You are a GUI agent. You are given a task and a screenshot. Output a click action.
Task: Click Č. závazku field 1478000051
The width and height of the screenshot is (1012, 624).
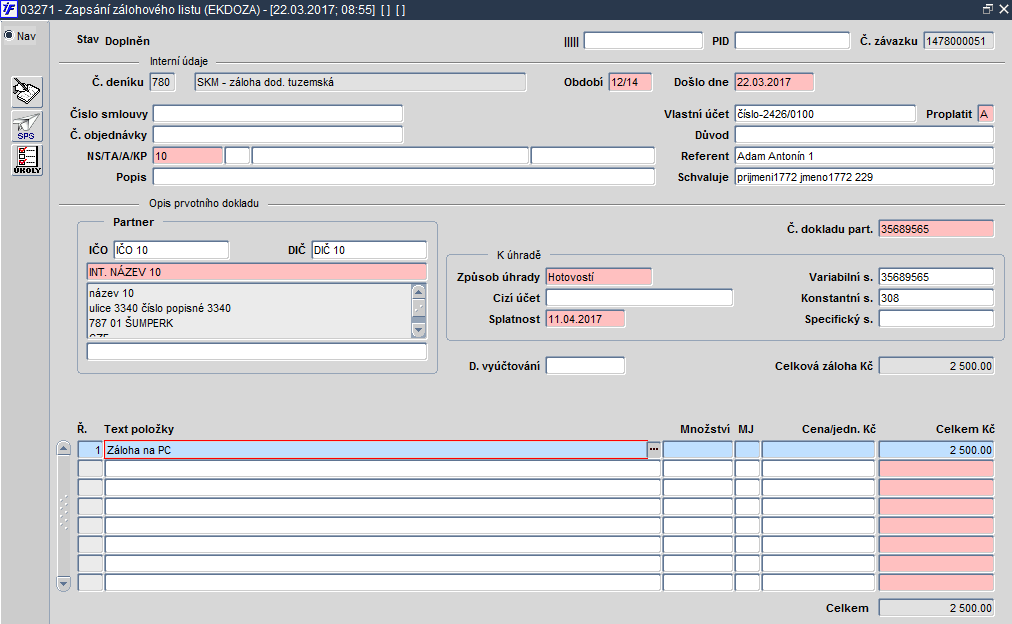958,41
